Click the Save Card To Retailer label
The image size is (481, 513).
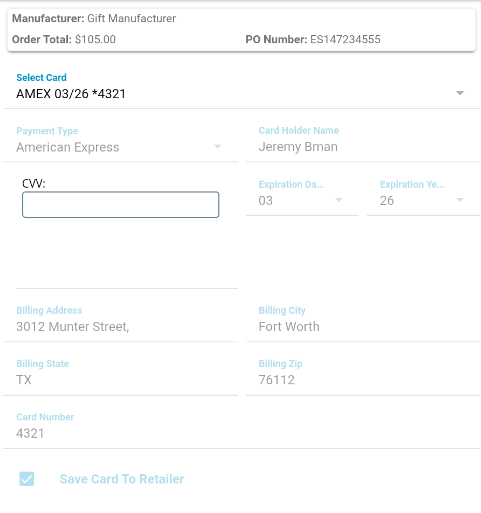click(x=122, y=479)
